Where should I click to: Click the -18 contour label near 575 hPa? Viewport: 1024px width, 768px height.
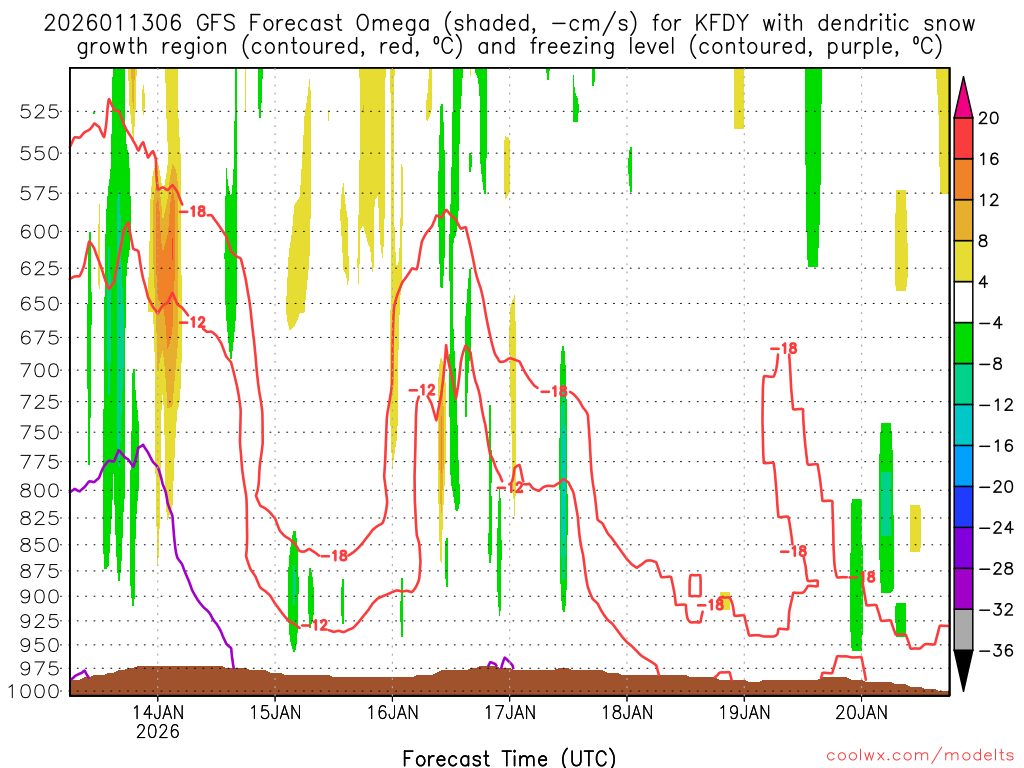193,211
